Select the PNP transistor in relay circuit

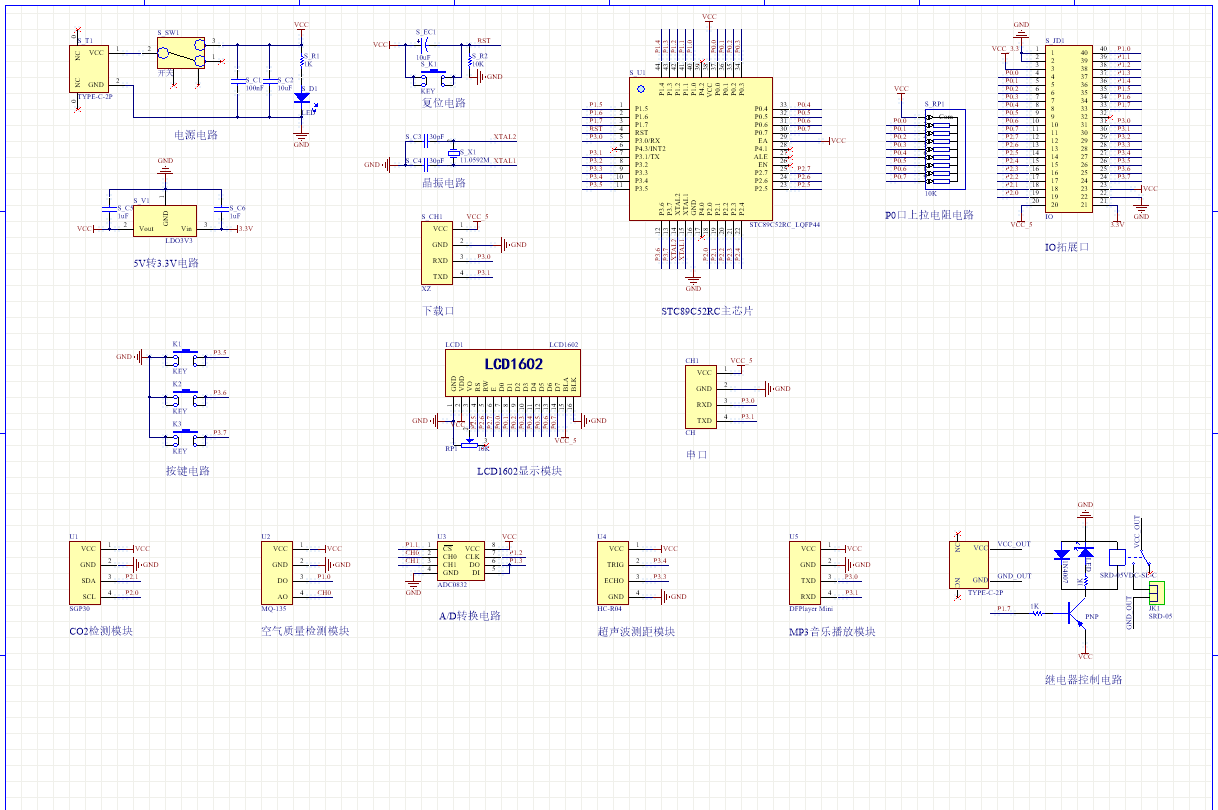pos(1077,612)
